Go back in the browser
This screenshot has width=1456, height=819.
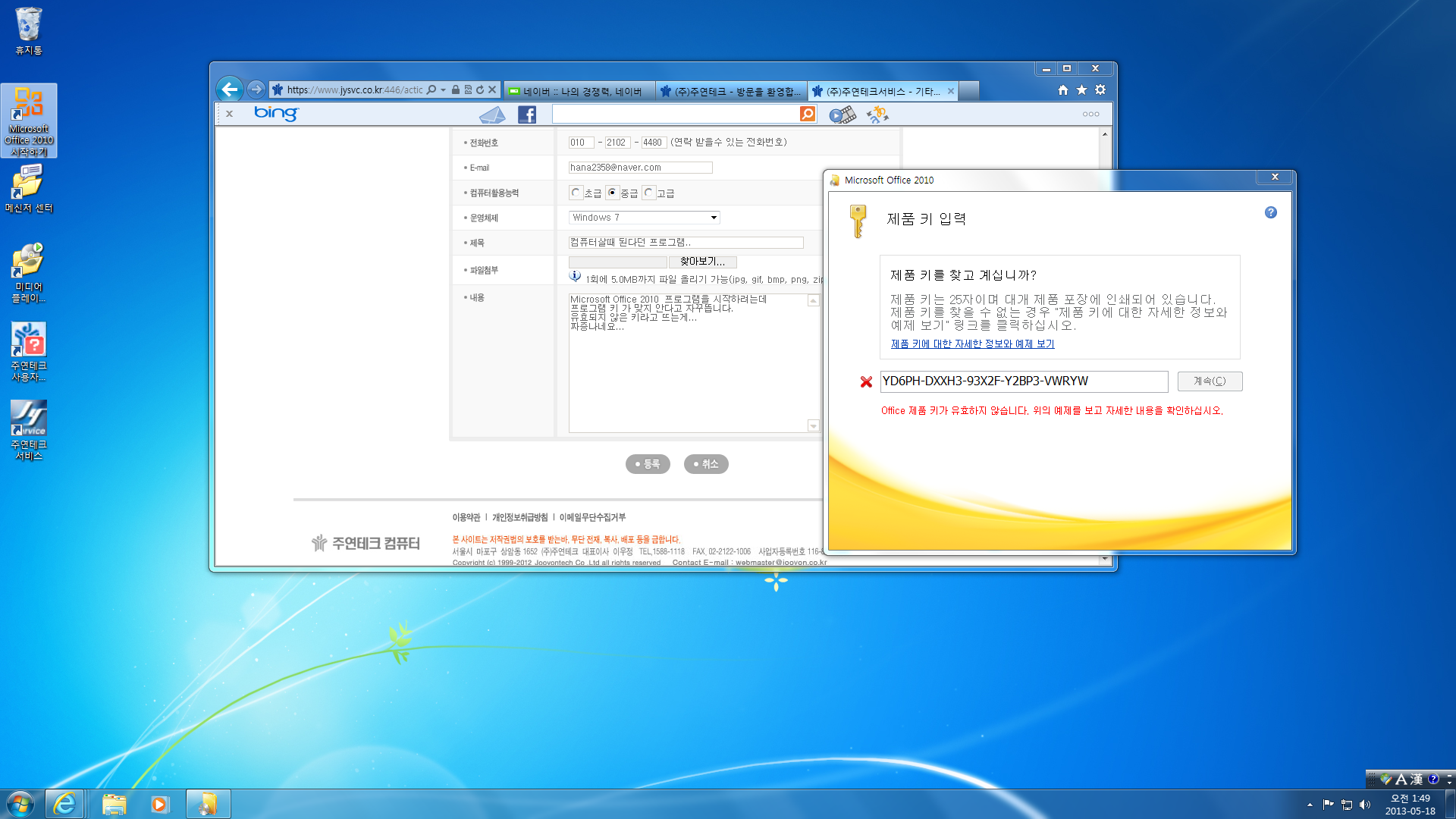tap(229, 89)
